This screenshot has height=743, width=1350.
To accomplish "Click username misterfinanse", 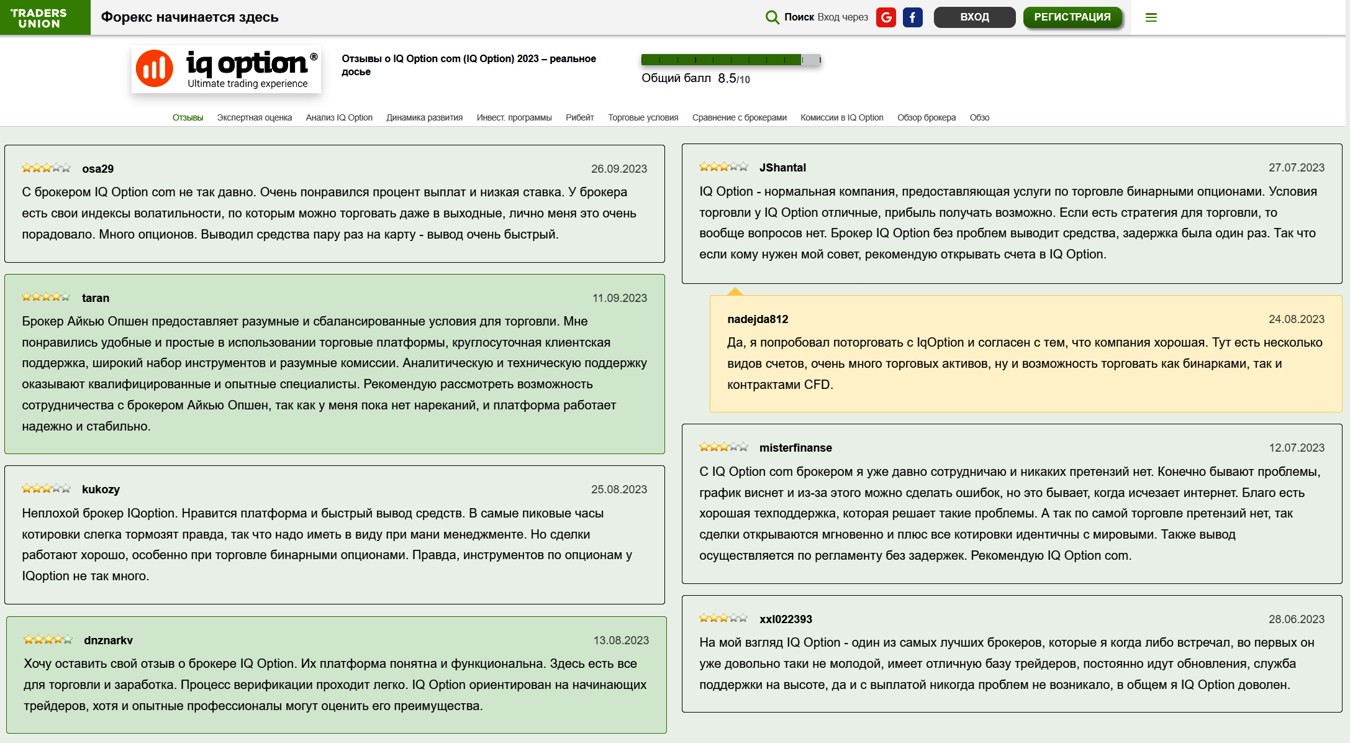I will pos(796,448).
